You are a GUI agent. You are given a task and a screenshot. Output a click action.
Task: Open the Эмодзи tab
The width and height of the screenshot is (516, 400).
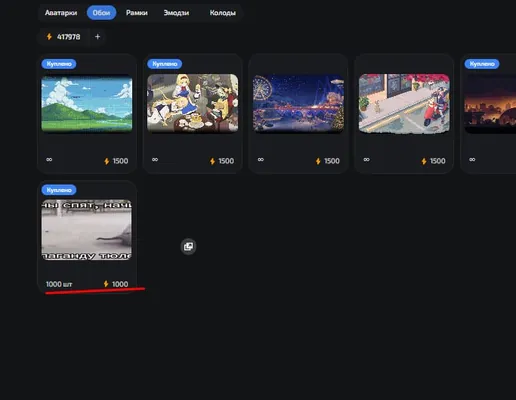[176, 13]
